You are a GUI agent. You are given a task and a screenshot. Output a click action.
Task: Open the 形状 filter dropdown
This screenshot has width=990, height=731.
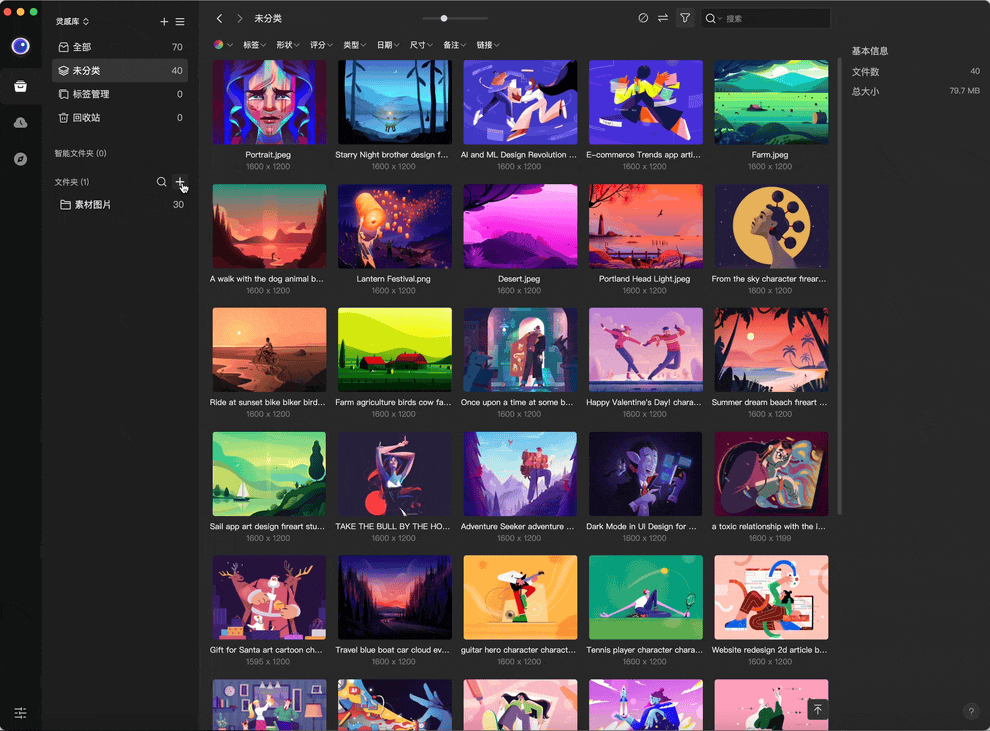(x=287, y=45)
